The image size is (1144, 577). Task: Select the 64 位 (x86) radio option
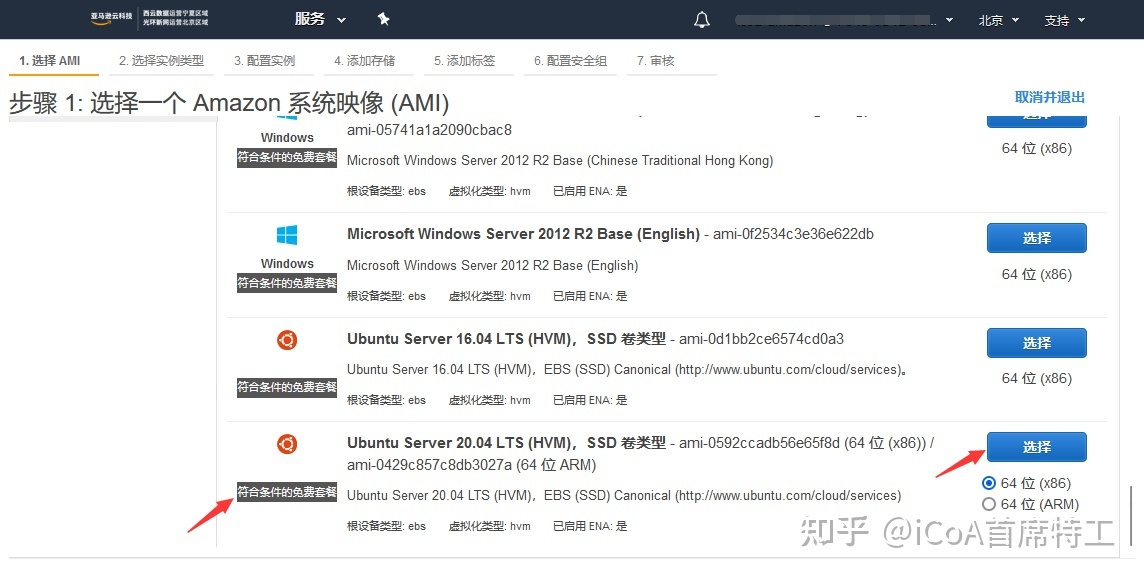(989, 483)
